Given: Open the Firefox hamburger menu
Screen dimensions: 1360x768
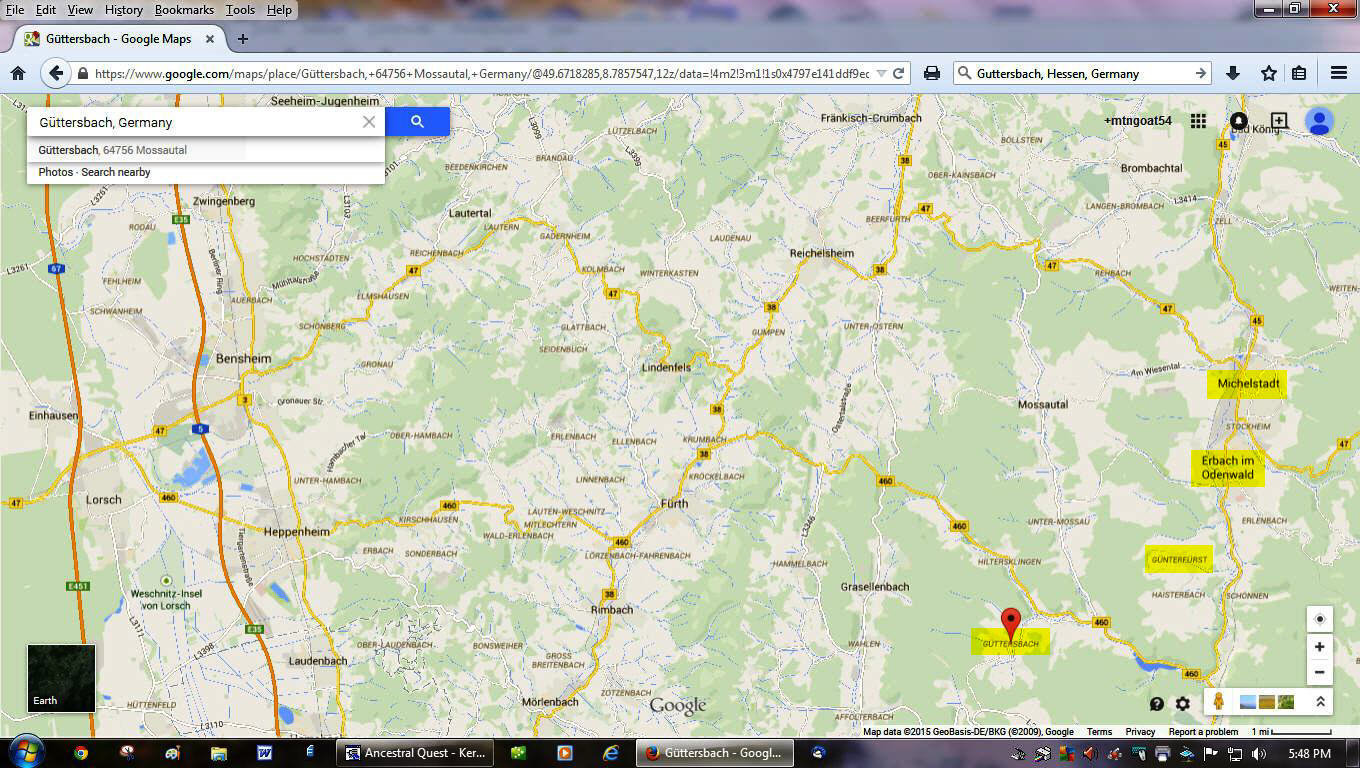Looking at the screenshot, I should 1338,73.
